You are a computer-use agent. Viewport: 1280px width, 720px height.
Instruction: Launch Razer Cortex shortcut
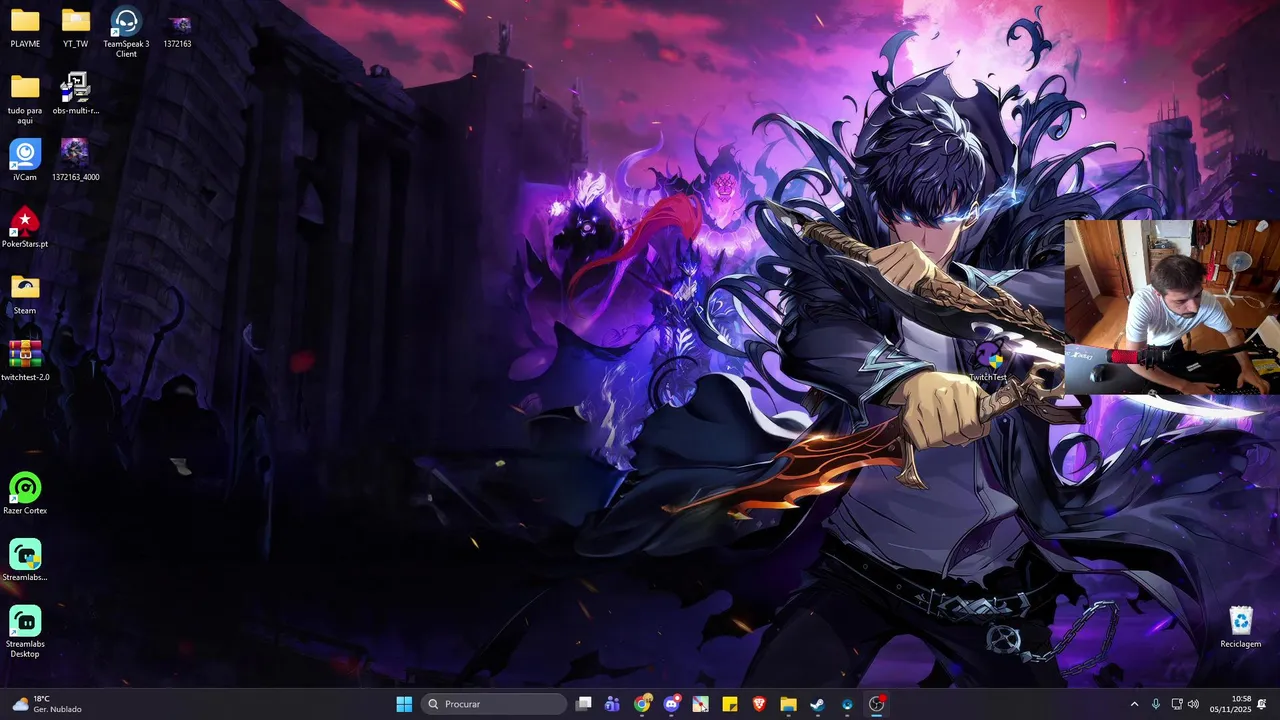(x=25, y=494)
